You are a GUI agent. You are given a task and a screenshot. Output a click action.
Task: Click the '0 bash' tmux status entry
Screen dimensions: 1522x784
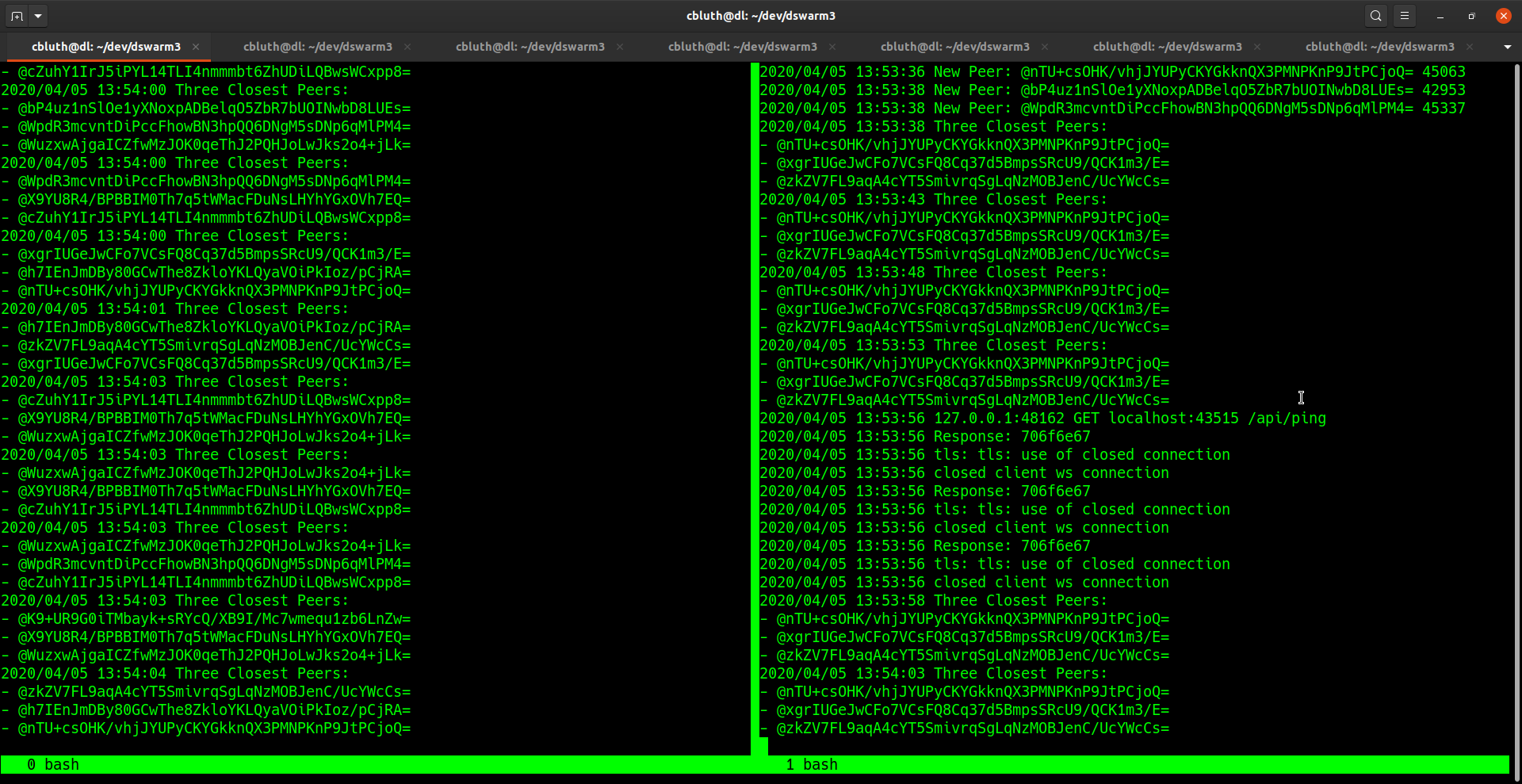(x=53, y=764)
